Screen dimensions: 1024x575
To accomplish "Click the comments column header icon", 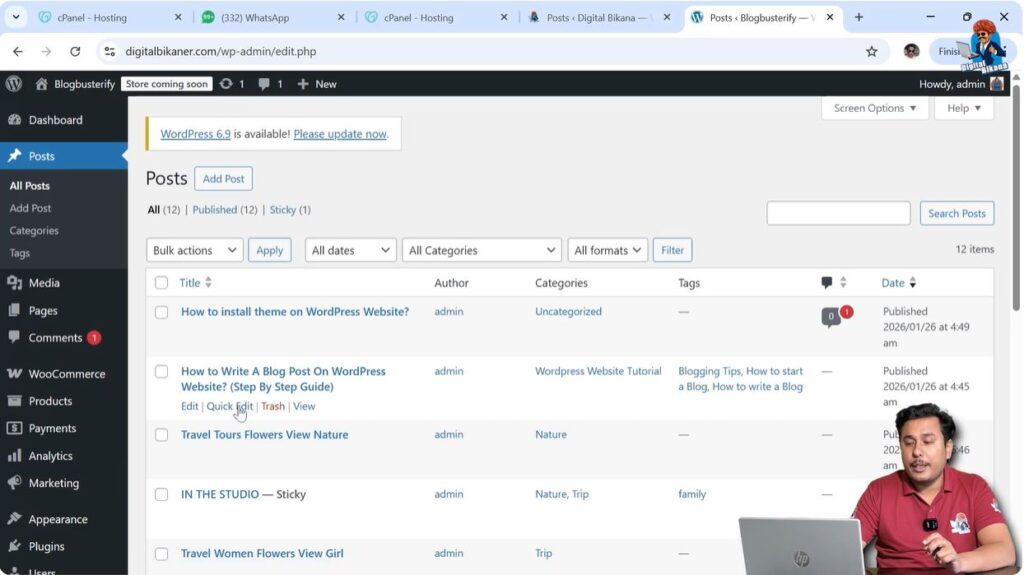I will 827,282.
